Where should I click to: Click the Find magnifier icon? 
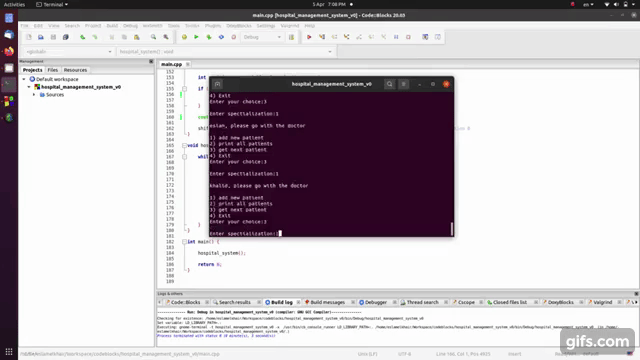(153, 37)
